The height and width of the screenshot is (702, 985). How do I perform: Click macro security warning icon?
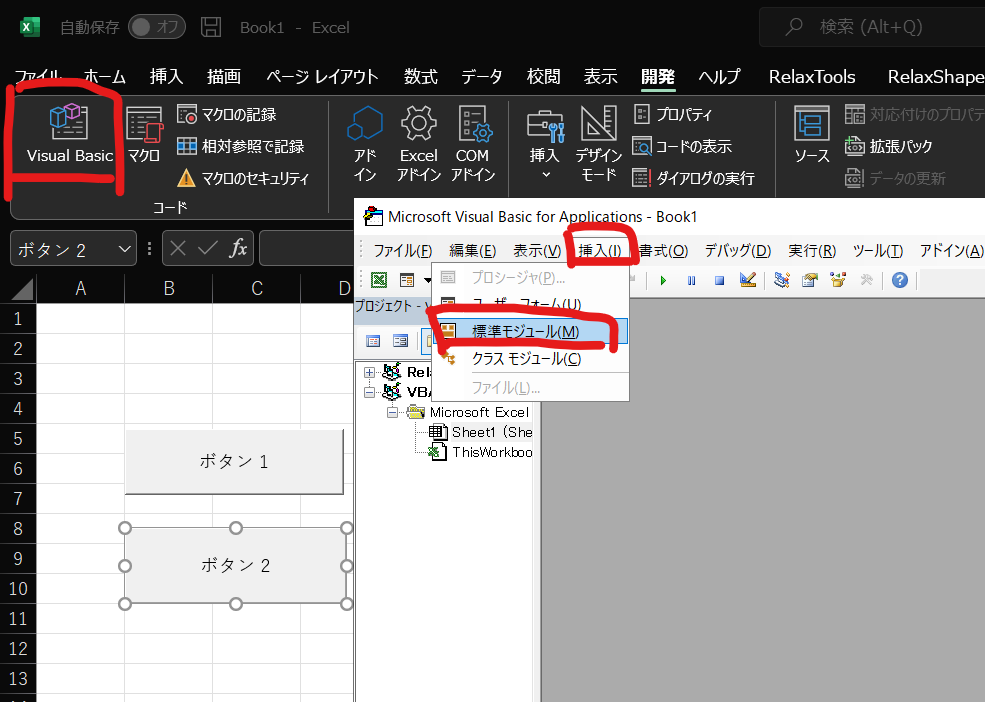point(186,178)
